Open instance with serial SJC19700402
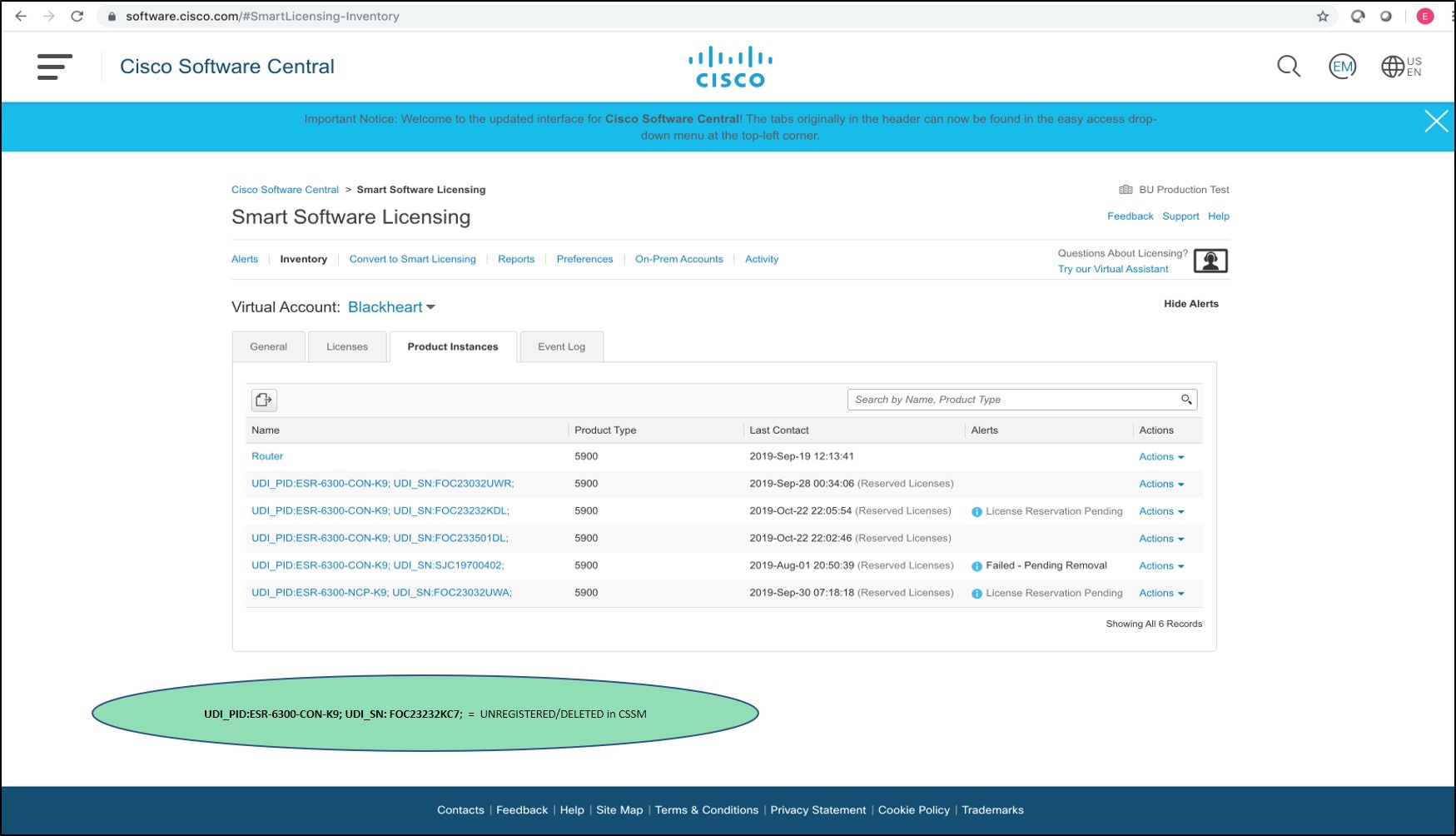Image resolution: width=1456 pixels, height=836 pixels. [x=378, y=565]
